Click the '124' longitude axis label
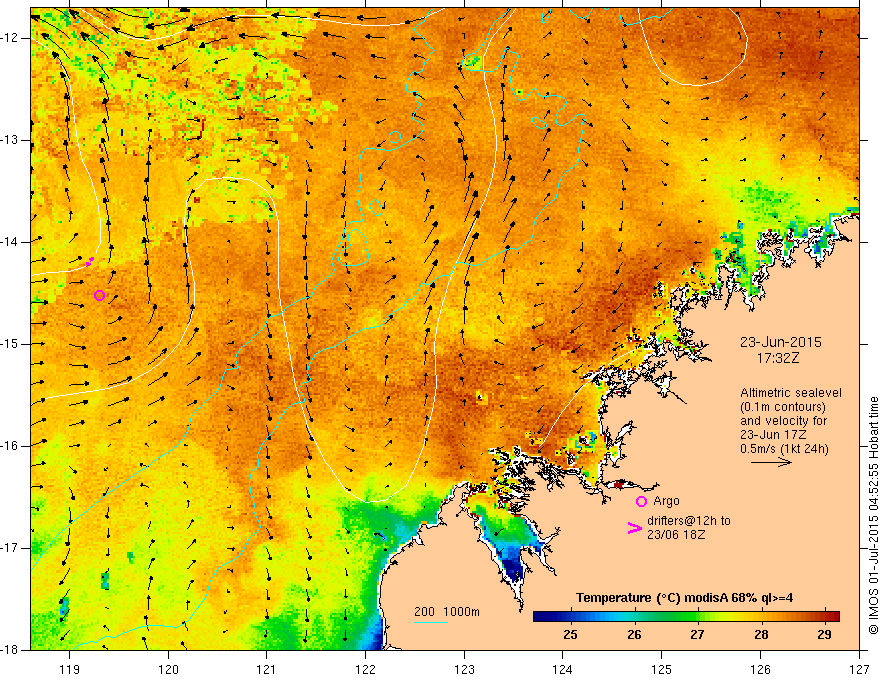Viewport: 880px width, 680px height. point(563,669)
